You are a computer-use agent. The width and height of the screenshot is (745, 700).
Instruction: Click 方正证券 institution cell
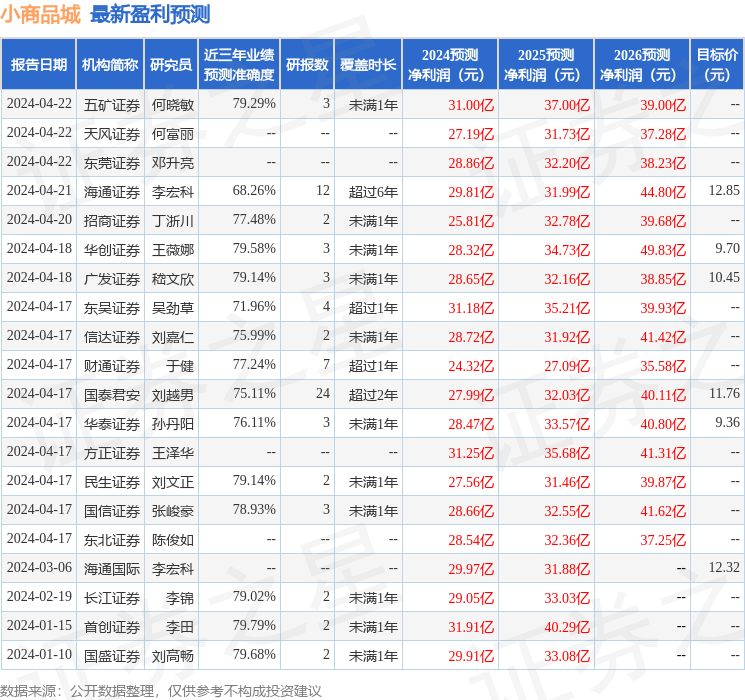pos(112,453)
